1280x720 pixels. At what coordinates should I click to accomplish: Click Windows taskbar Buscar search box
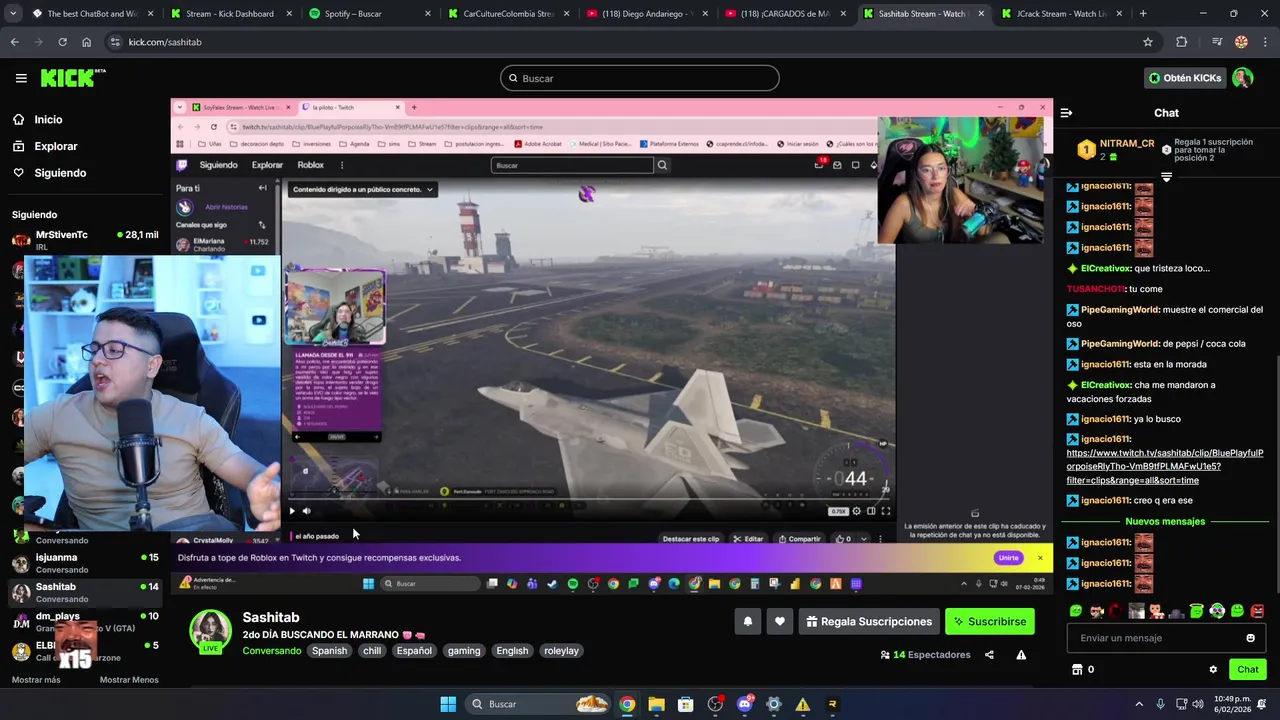click(538, 704)
